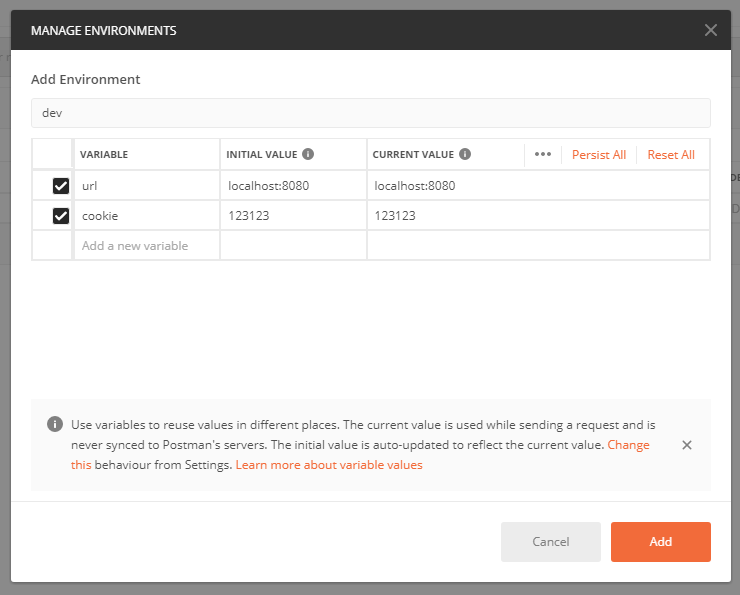Click the cookie variable name cell
The height and width of the screenshot is (595, 740).
click(x=146, y=216)
